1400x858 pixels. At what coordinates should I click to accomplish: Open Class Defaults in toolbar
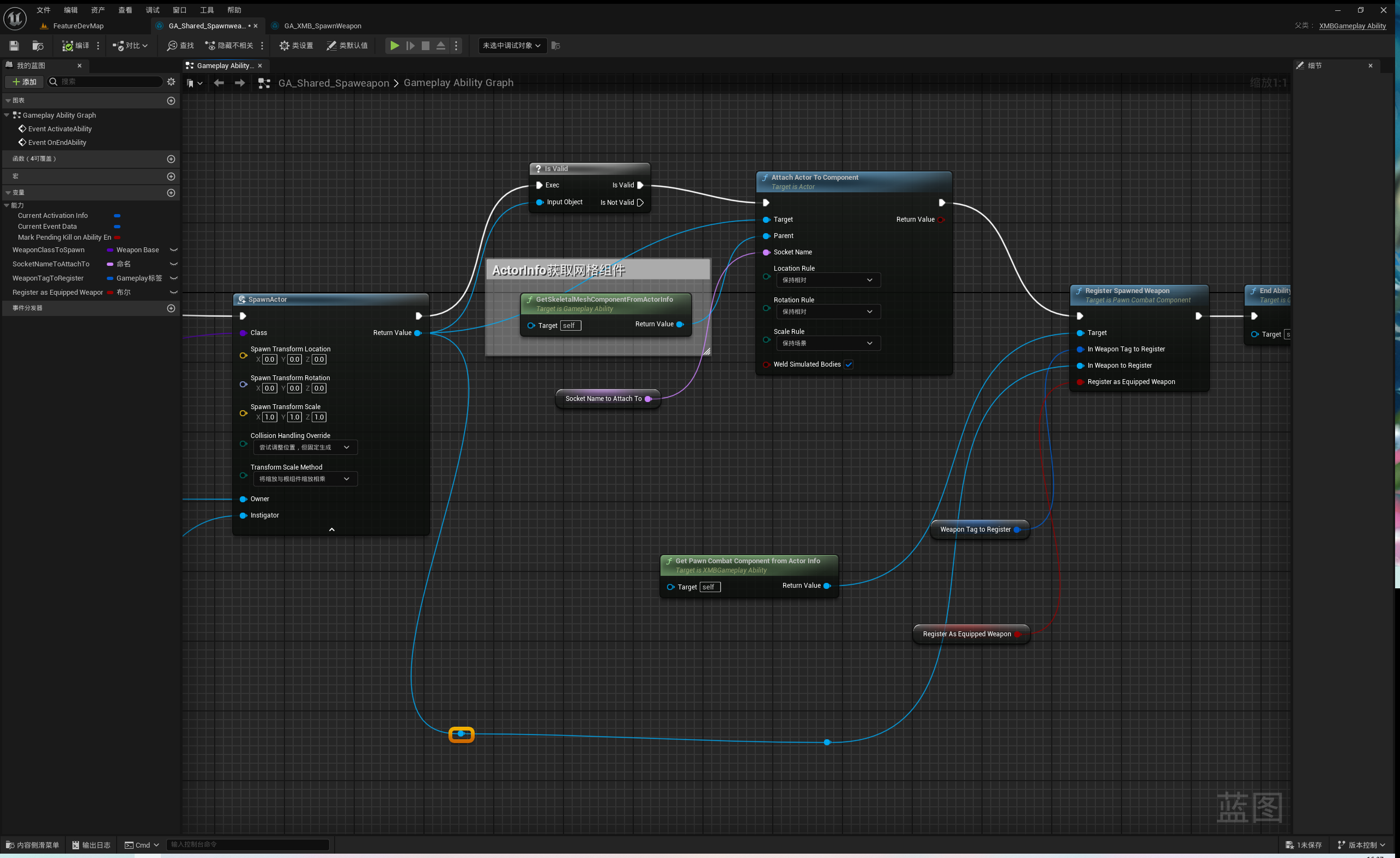(x=347, y=45)
